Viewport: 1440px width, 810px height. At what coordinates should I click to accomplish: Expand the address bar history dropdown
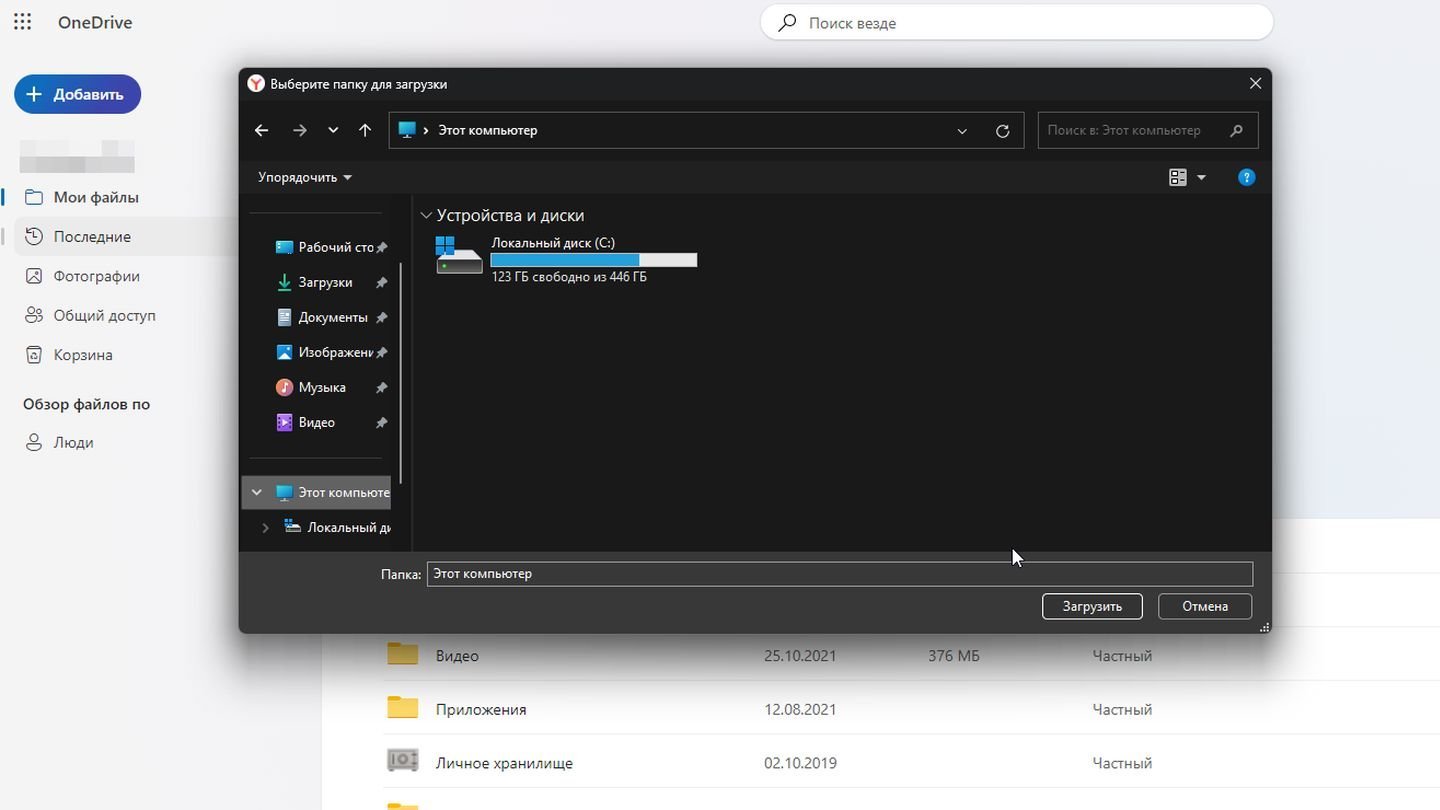pyautogui.click(x=962, y=131)
